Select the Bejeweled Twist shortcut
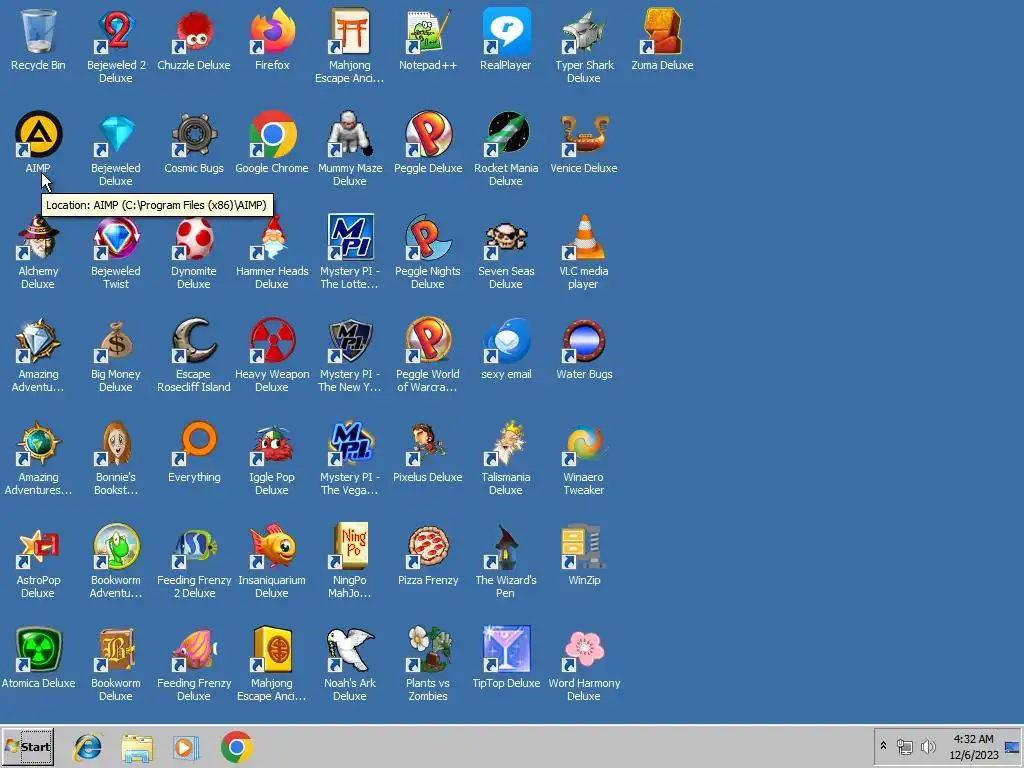The height and width of the screenshot is (768, 1024). click(116, 238)
